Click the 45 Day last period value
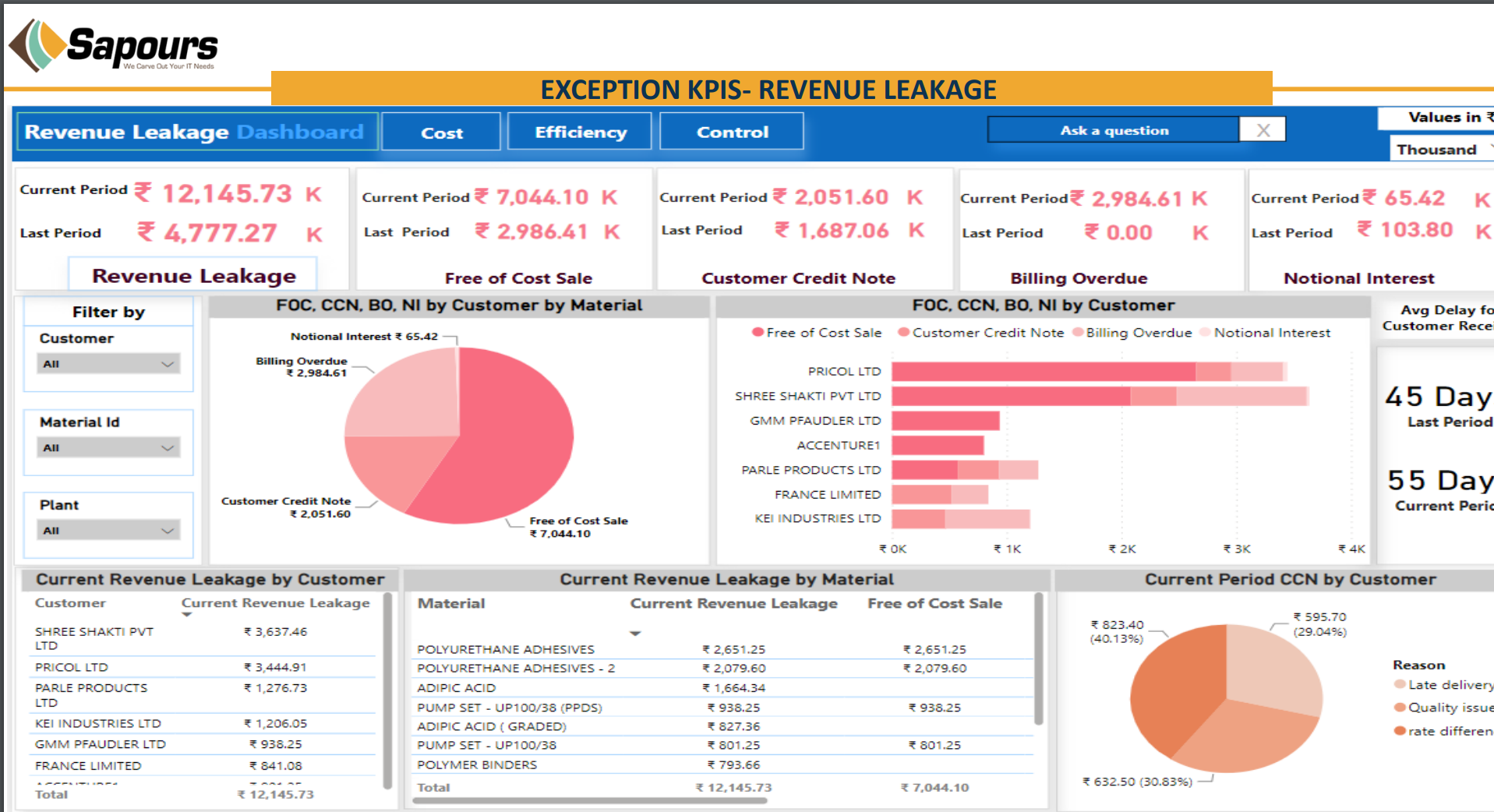The width and height of the screenshot is (1494, 812). click(1438, 397)
